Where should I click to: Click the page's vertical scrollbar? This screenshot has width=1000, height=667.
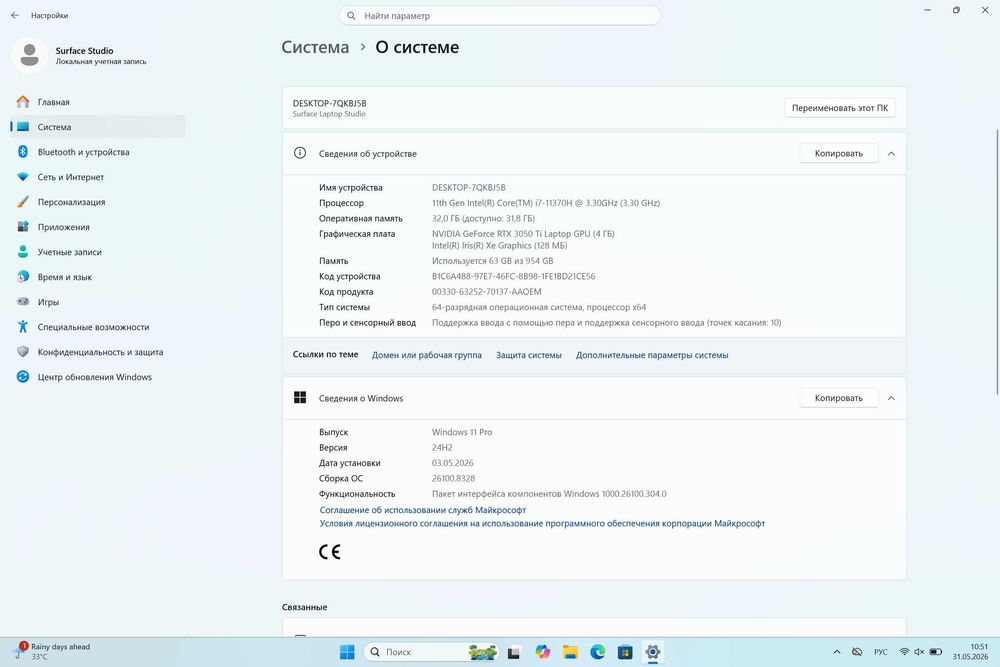[x=997, y=261]
